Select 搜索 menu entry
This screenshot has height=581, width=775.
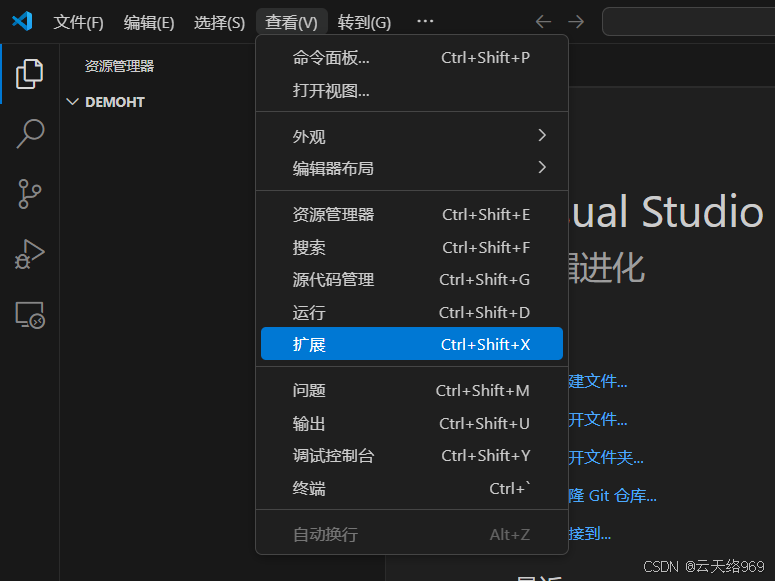pyautogui.click(x=412, y=247)
